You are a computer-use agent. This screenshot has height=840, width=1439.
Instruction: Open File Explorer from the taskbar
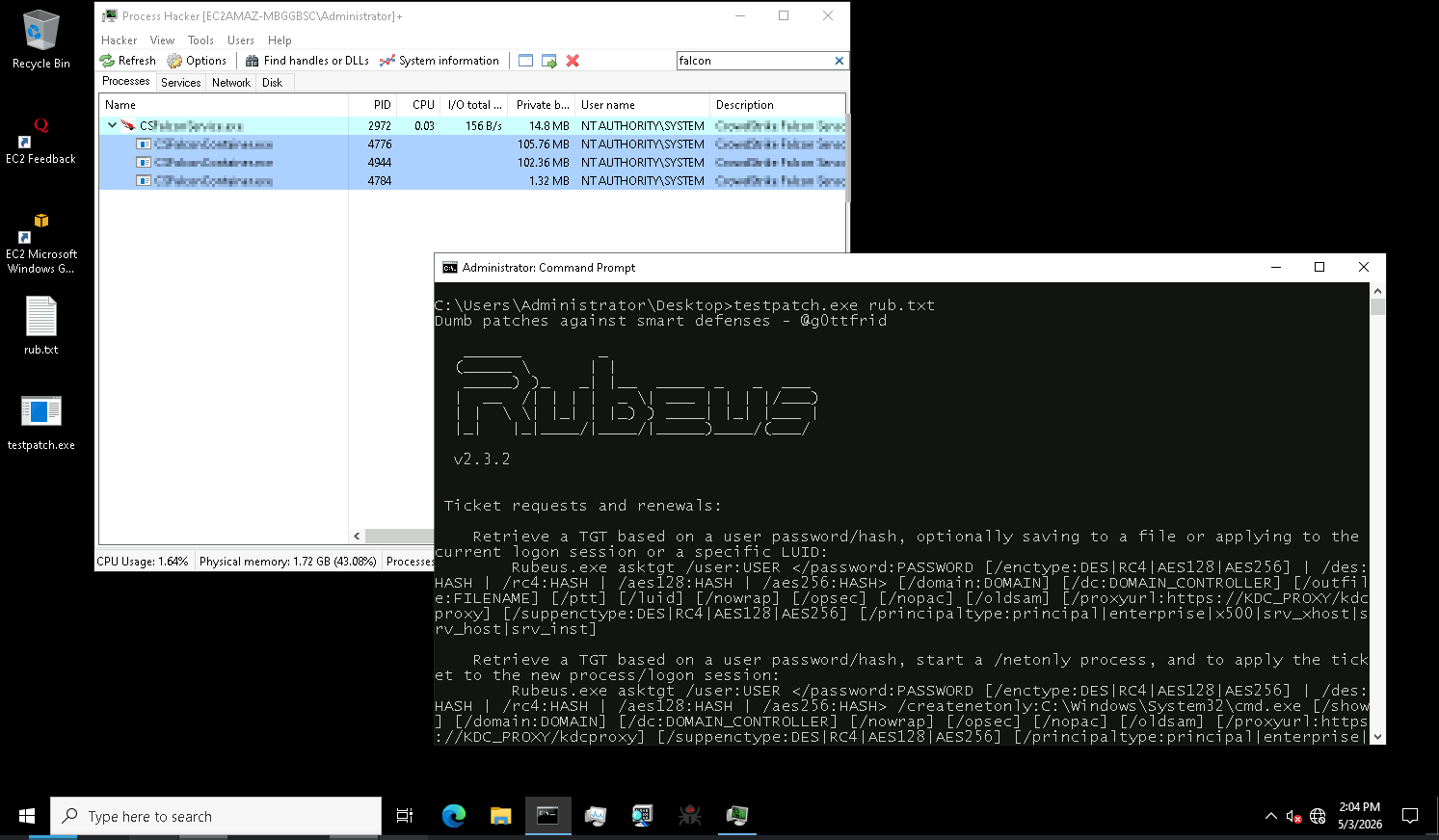[x=500, y=816]
